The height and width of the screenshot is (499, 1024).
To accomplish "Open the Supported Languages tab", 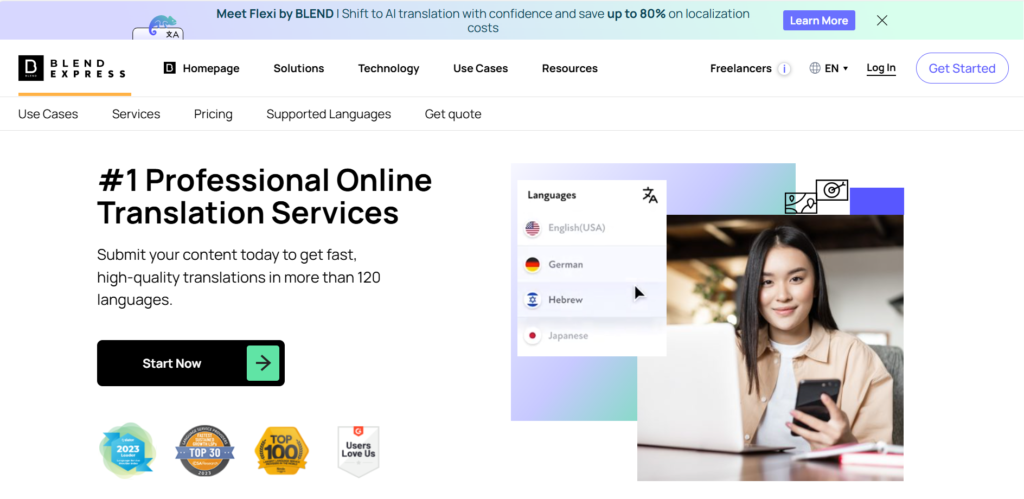I will [x=328, y=114].
